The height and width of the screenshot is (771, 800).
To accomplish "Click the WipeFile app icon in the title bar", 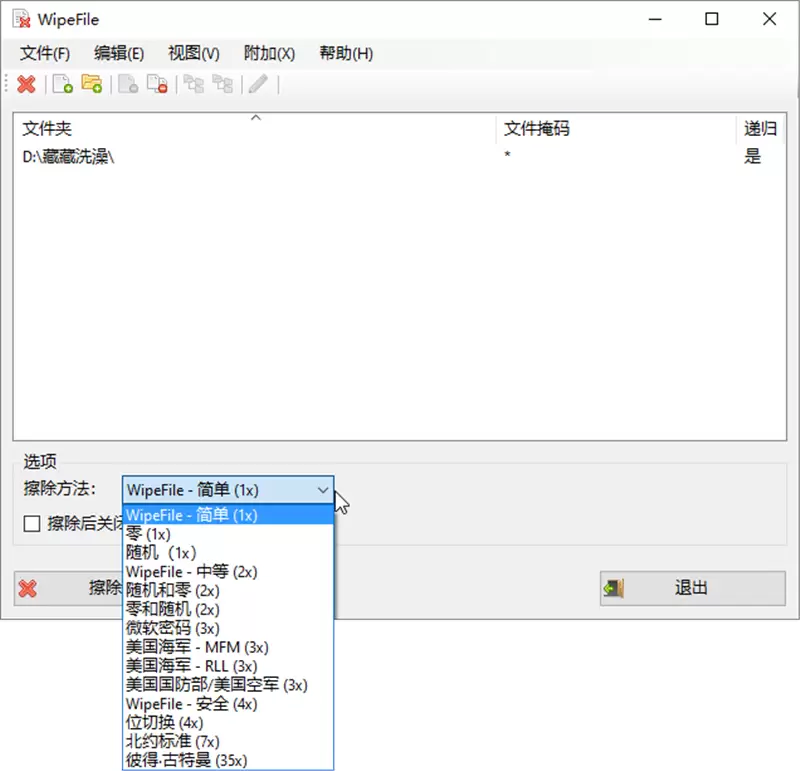I will click(22, 19).
